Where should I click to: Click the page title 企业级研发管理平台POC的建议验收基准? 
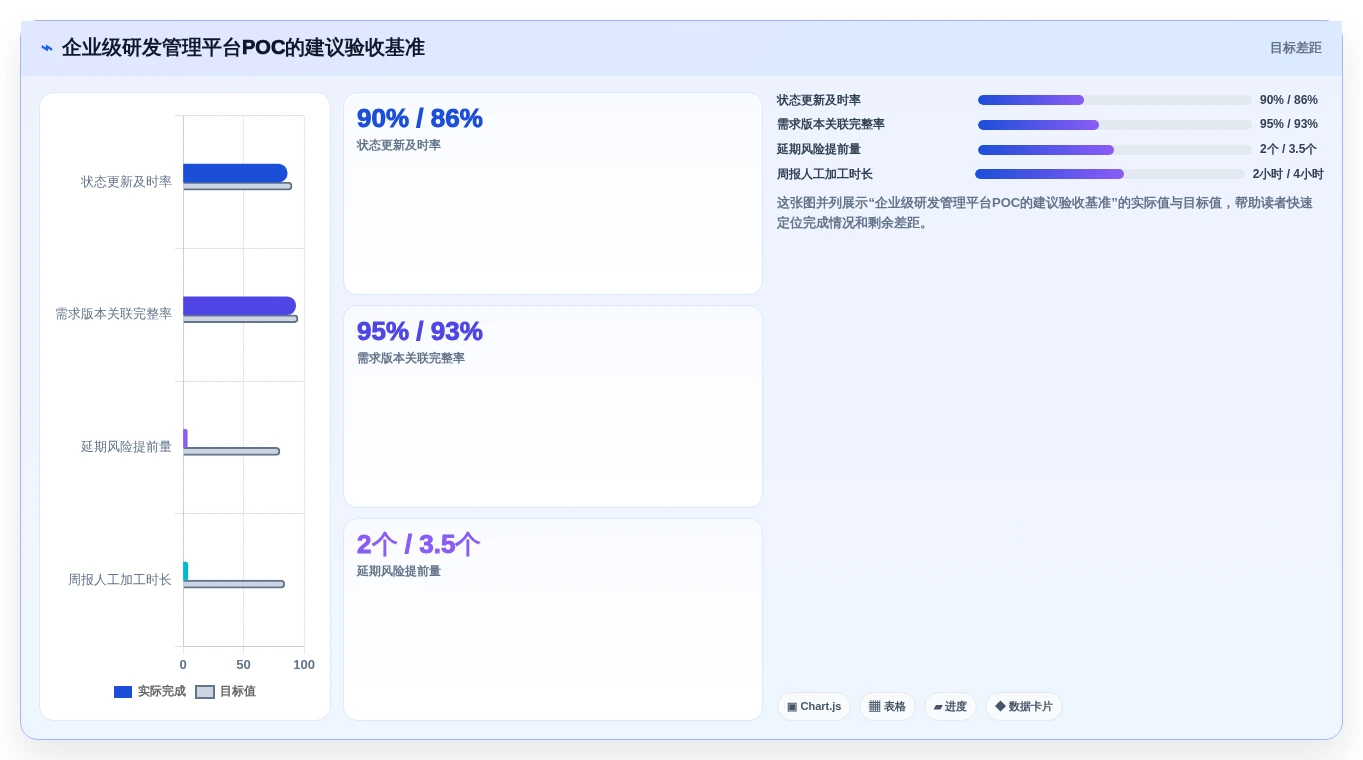(x=243, y=48)
